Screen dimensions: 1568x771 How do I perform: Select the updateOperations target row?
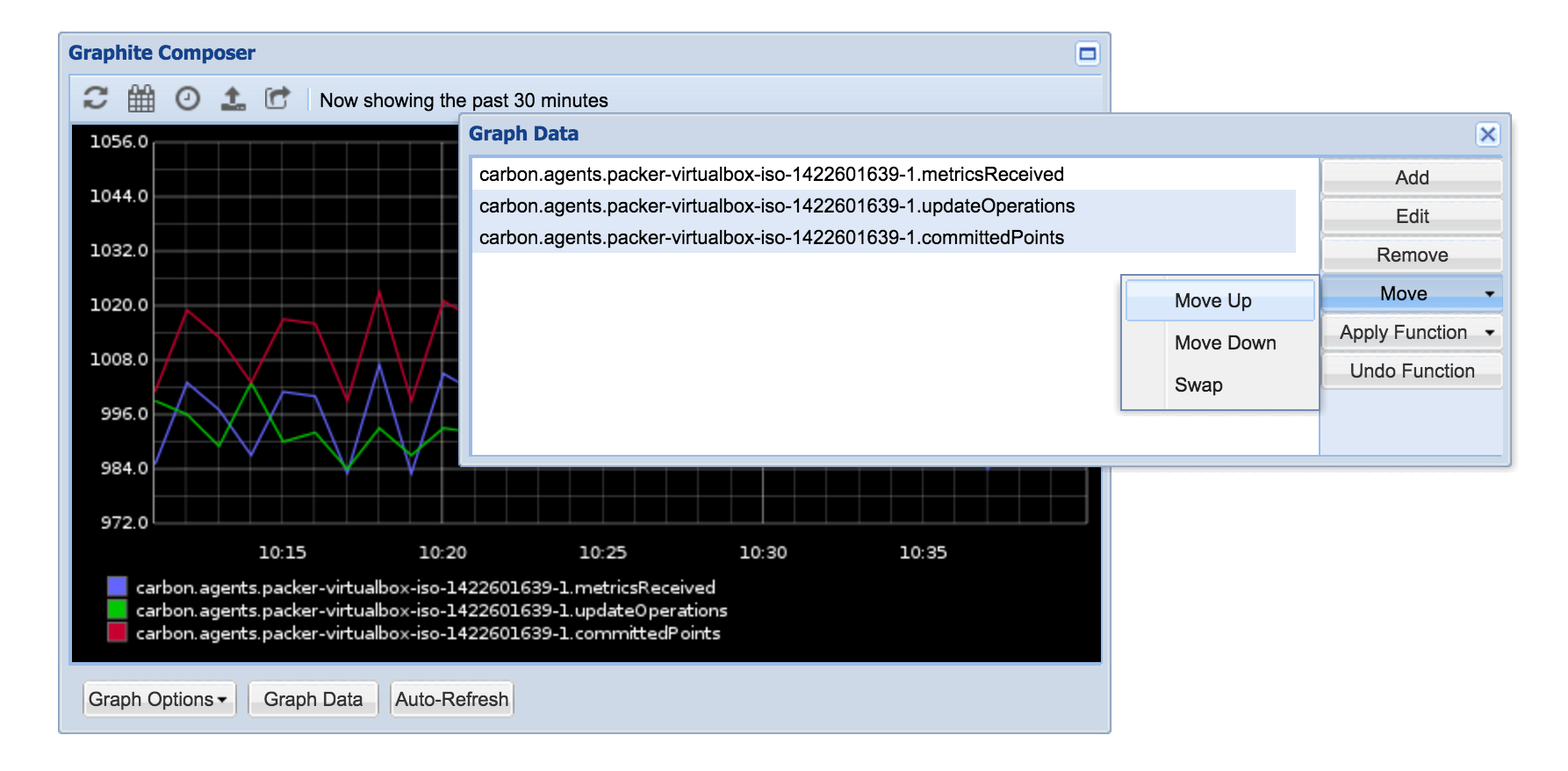(x=884, y=205)
